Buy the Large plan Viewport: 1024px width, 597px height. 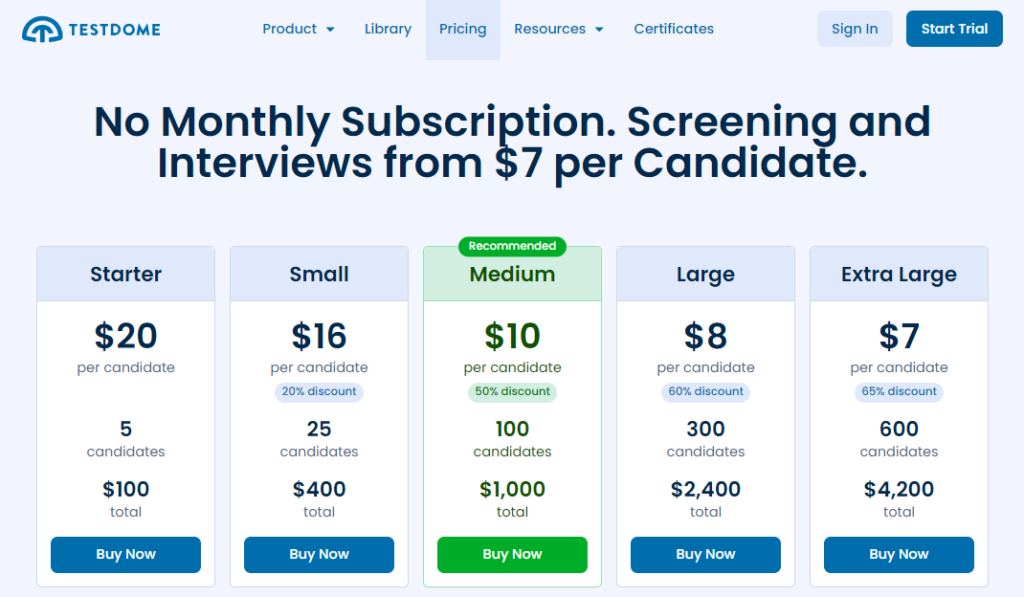coord(705,555)
